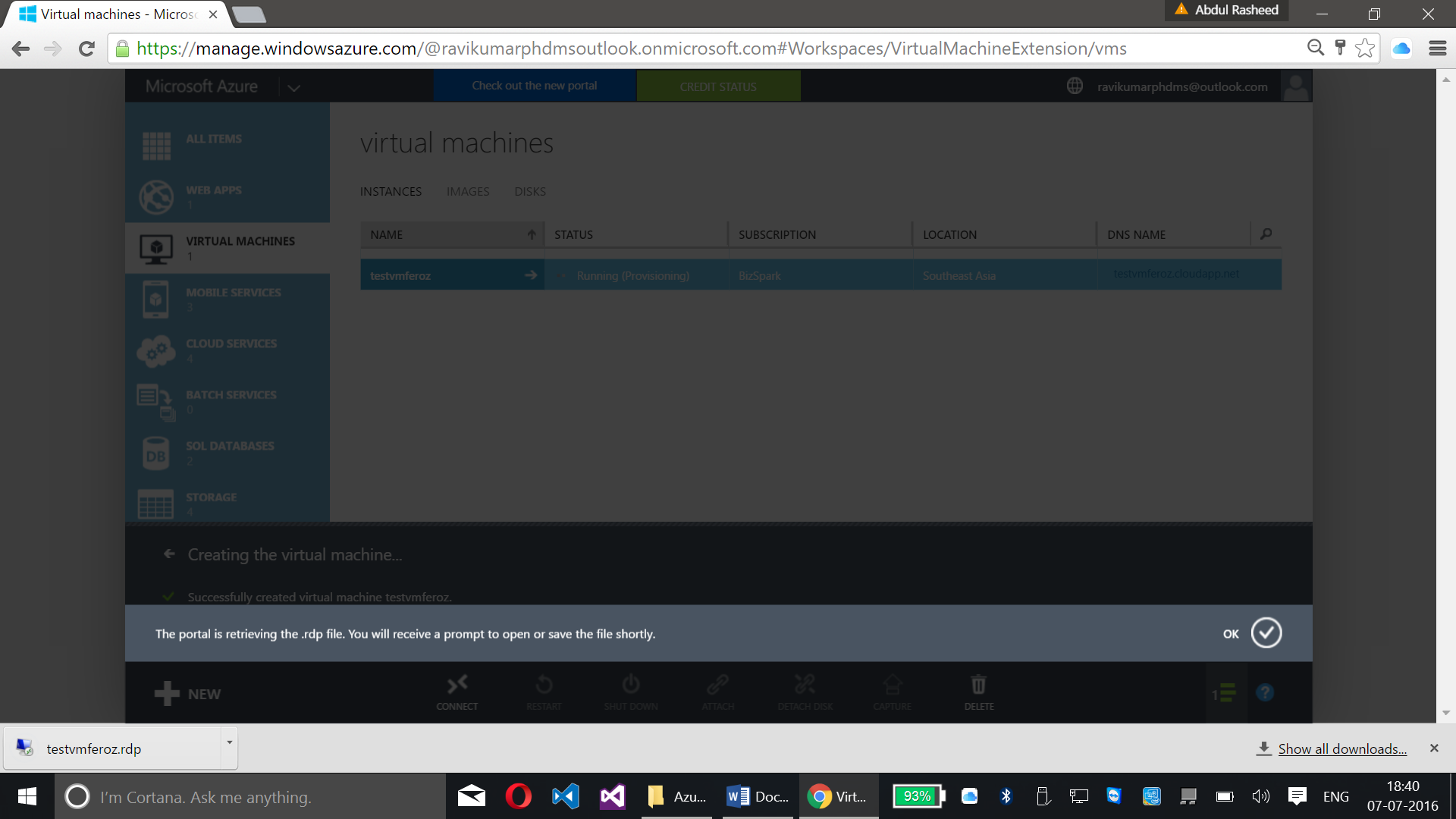Open the Credit Status button
The height and width of the screenshot is (819, 1456).
click(x=718, y=86)
